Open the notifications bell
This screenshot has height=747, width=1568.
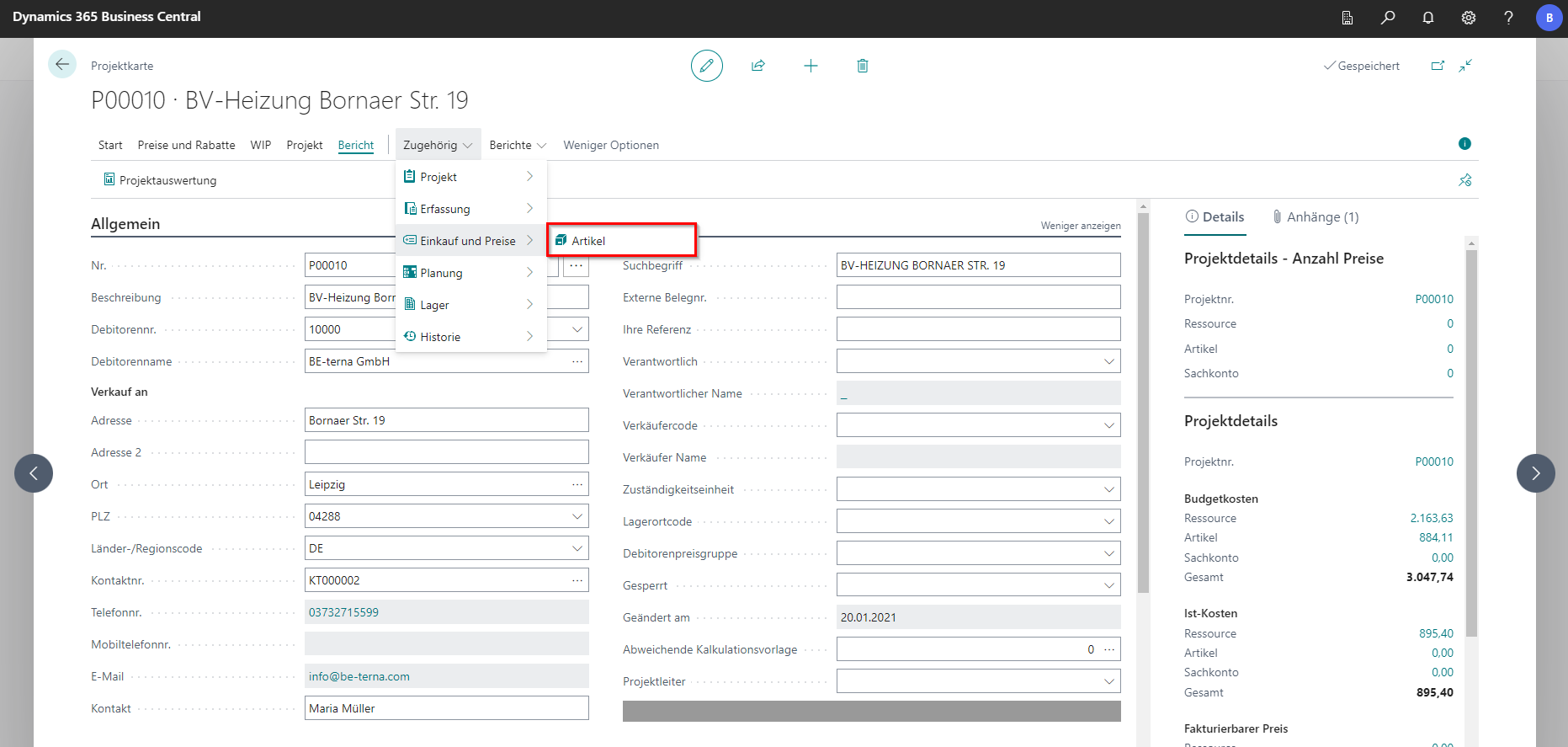pyautogui.click(x=1428, y=18)
